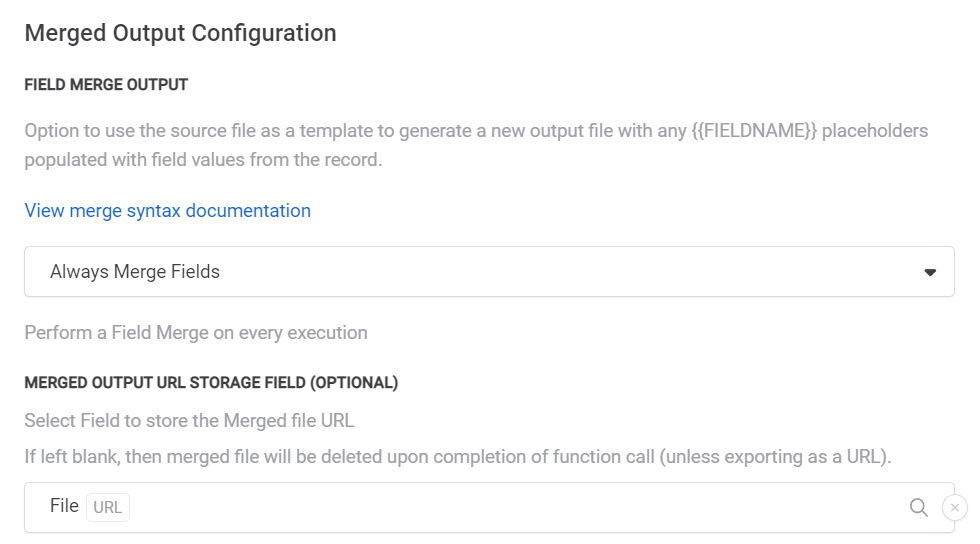Focus the Merged file URL storage input

[x=500, y=507]
